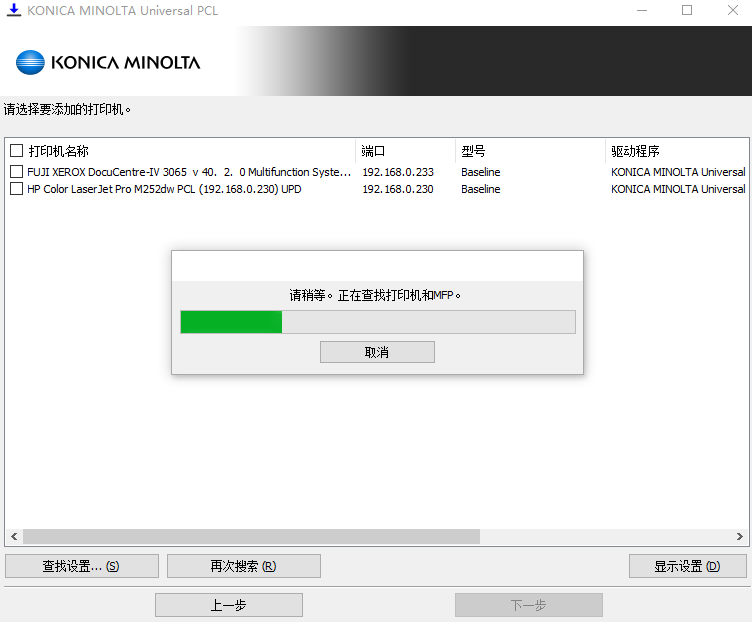752x622 pixels.
Task: Click FUJI XEROX DocuCentre-IV 3065 printer name
Action: tap(189, 172)
